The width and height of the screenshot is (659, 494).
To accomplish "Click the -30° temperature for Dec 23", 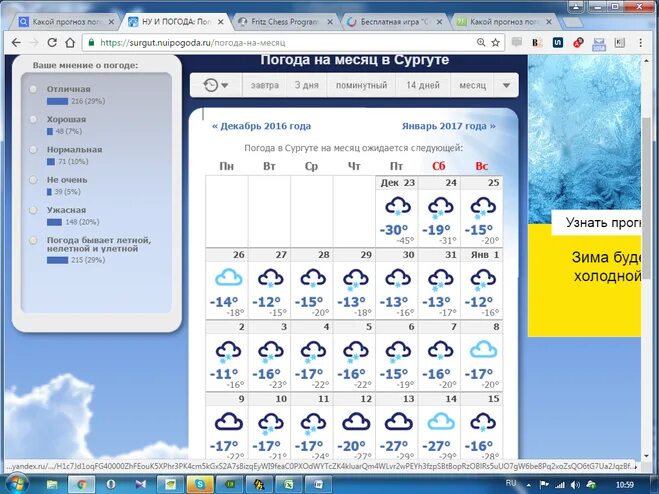I will click(393, 230).
